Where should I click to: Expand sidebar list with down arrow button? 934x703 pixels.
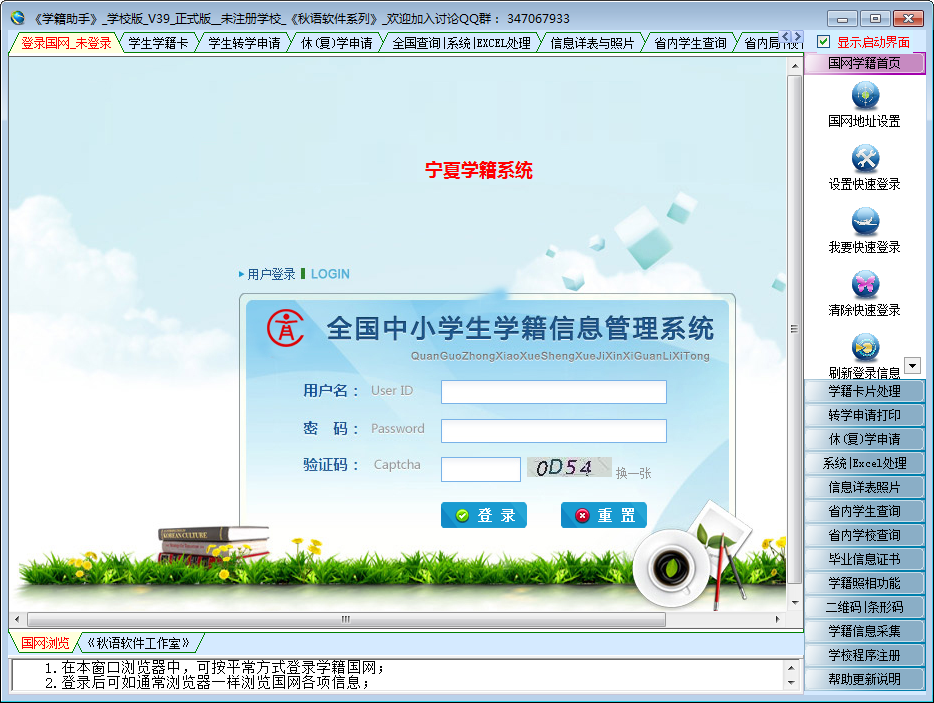[x=912, y=366]
